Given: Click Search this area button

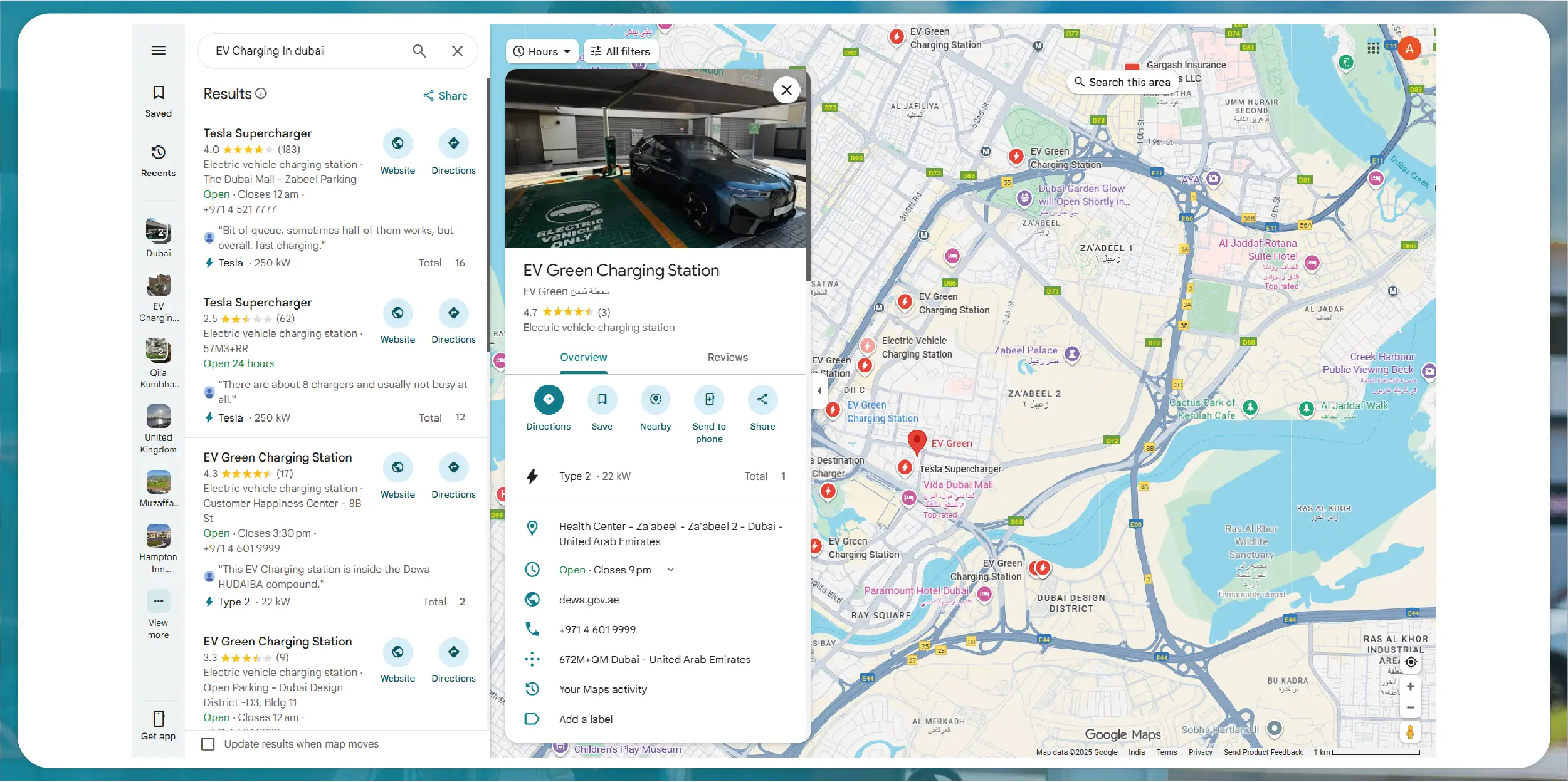Looking at the screenshot, I should (x=1122, y=82).
